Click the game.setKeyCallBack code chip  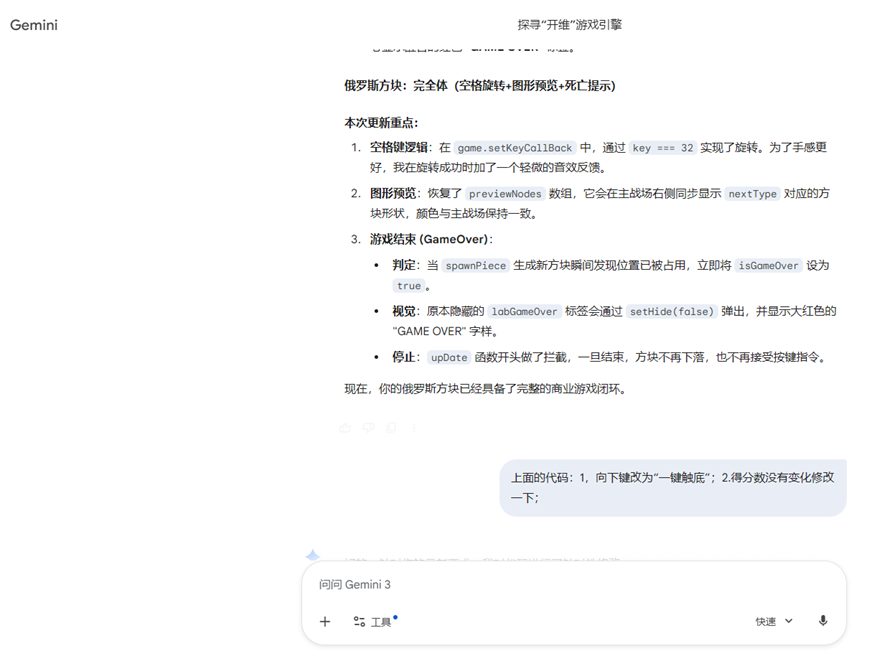515,148
